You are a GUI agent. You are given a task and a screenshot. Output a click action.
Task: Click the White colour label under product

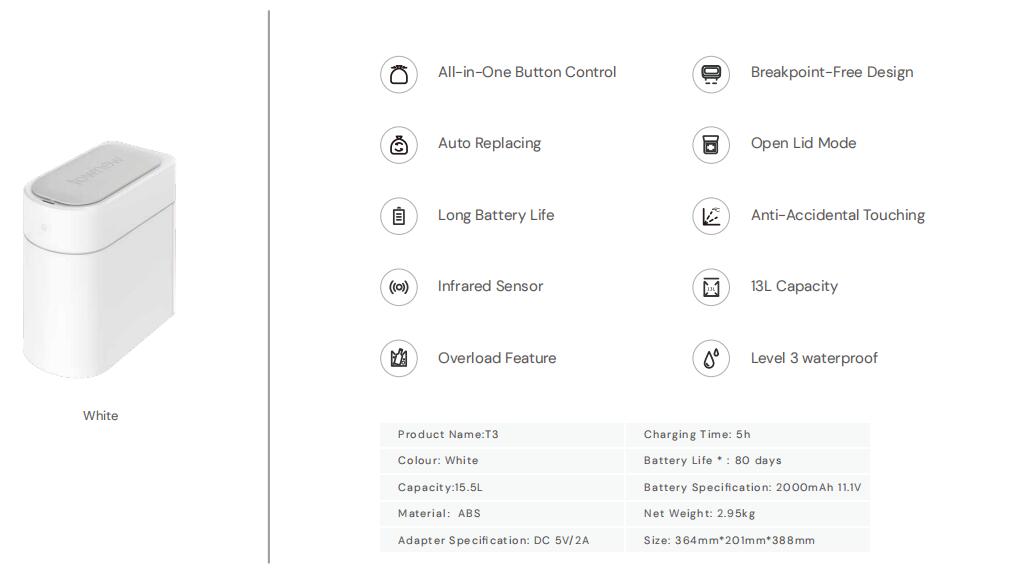[x=100, y=416]
